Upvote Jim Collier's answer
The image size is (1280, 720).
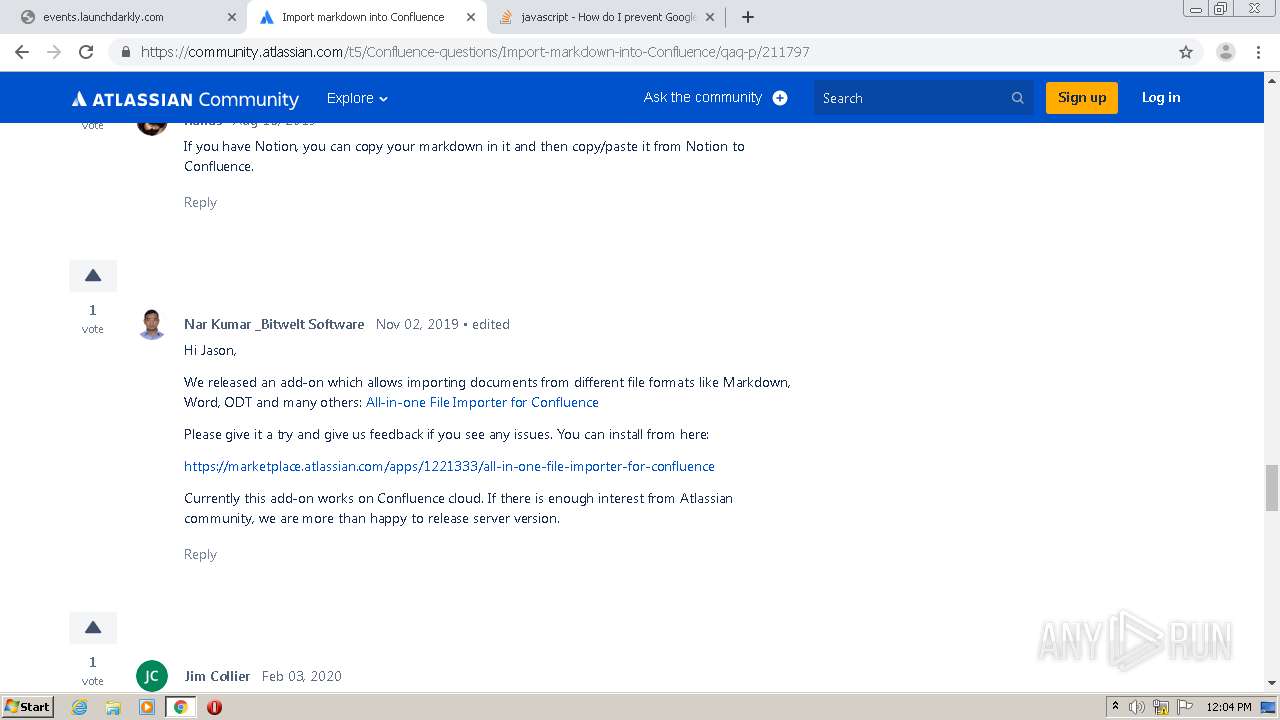[93, 628]
